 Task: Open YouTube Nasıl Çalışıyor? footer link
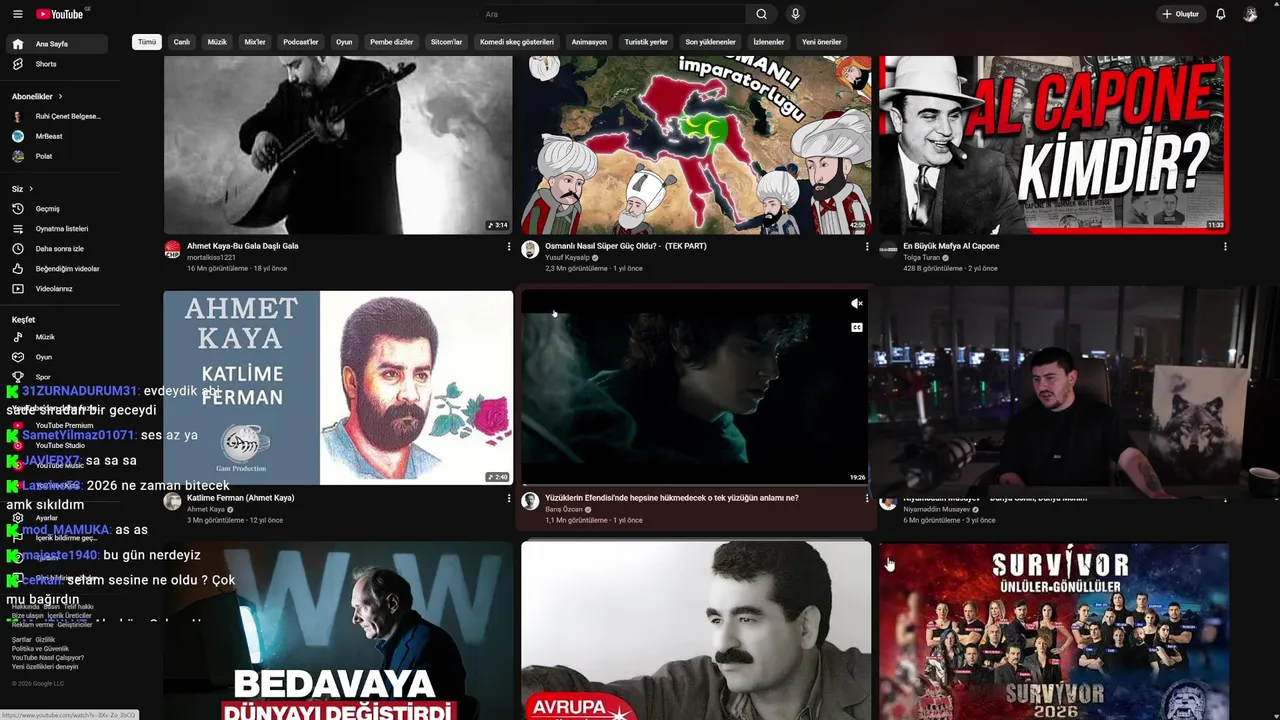(x=48, y=658)
